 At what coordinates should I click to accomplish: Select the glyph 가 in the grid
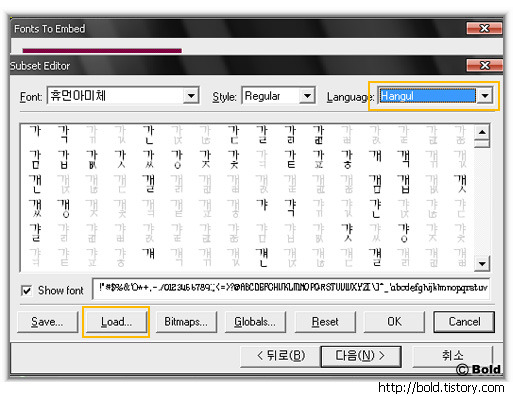tap(35, 132)
